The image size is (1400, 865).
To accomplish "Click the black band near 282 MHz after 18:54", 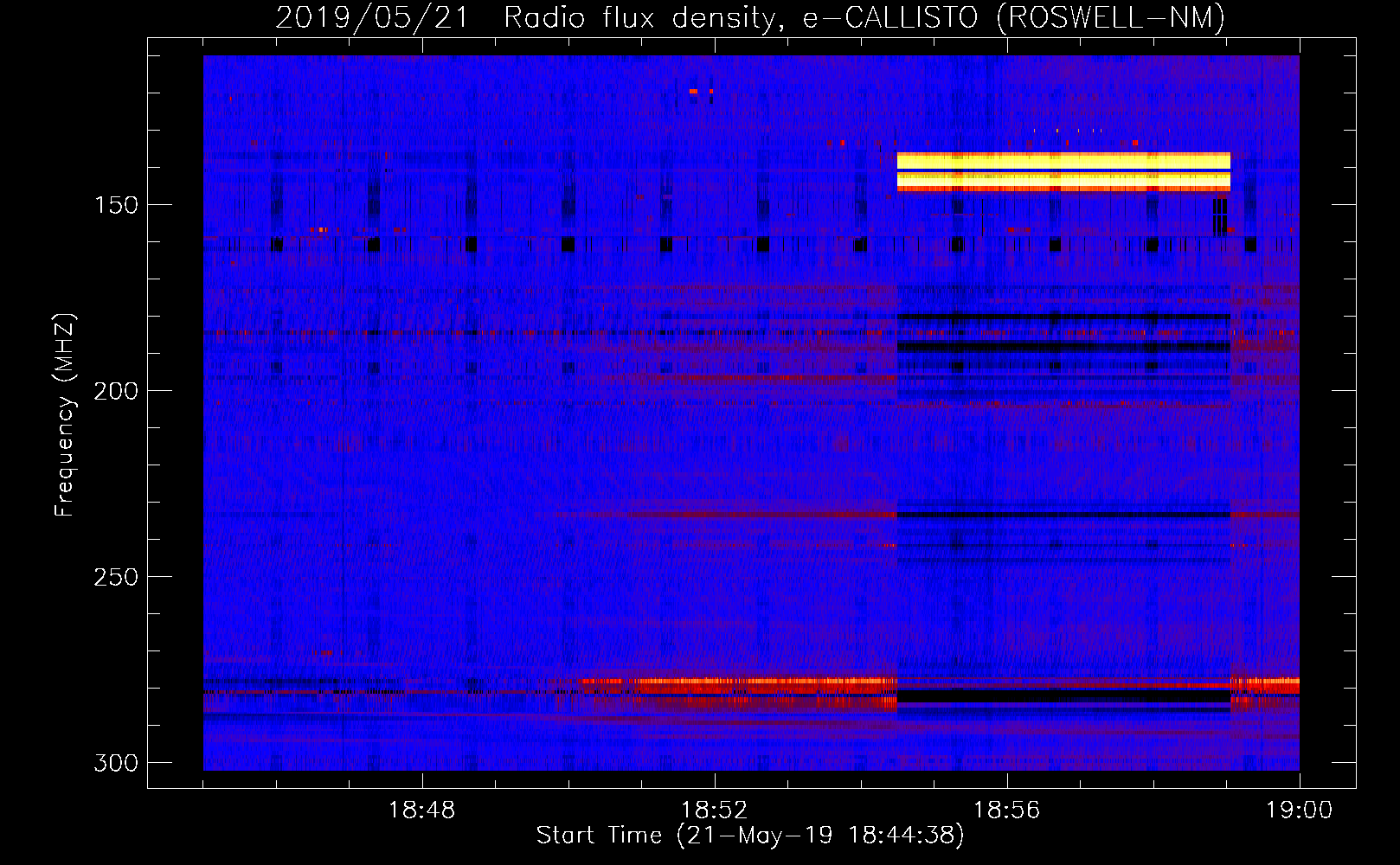I will click(x=1063, y=695).
